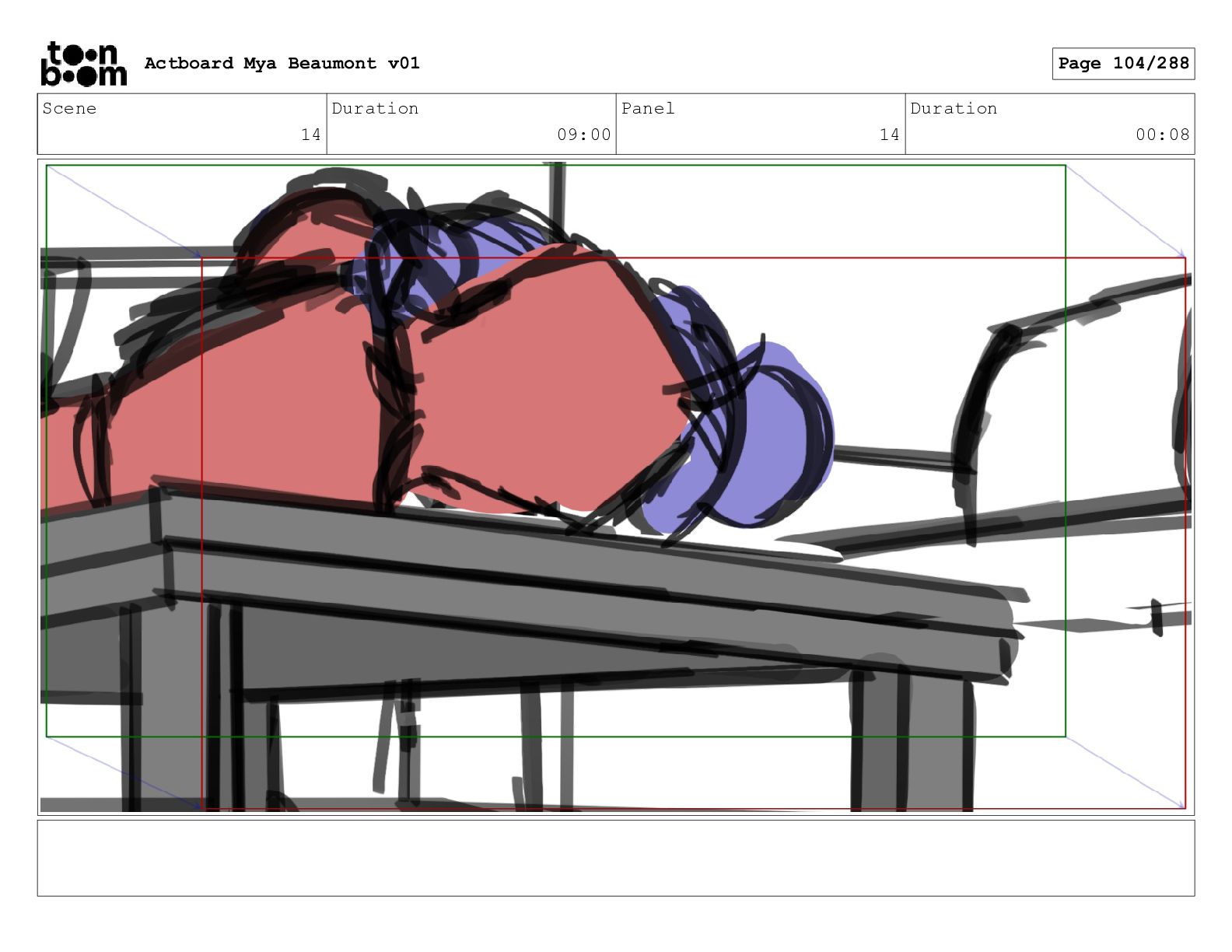
Task: Click the storyboard panel drawing thumbnail
Action: click(616, 487)
